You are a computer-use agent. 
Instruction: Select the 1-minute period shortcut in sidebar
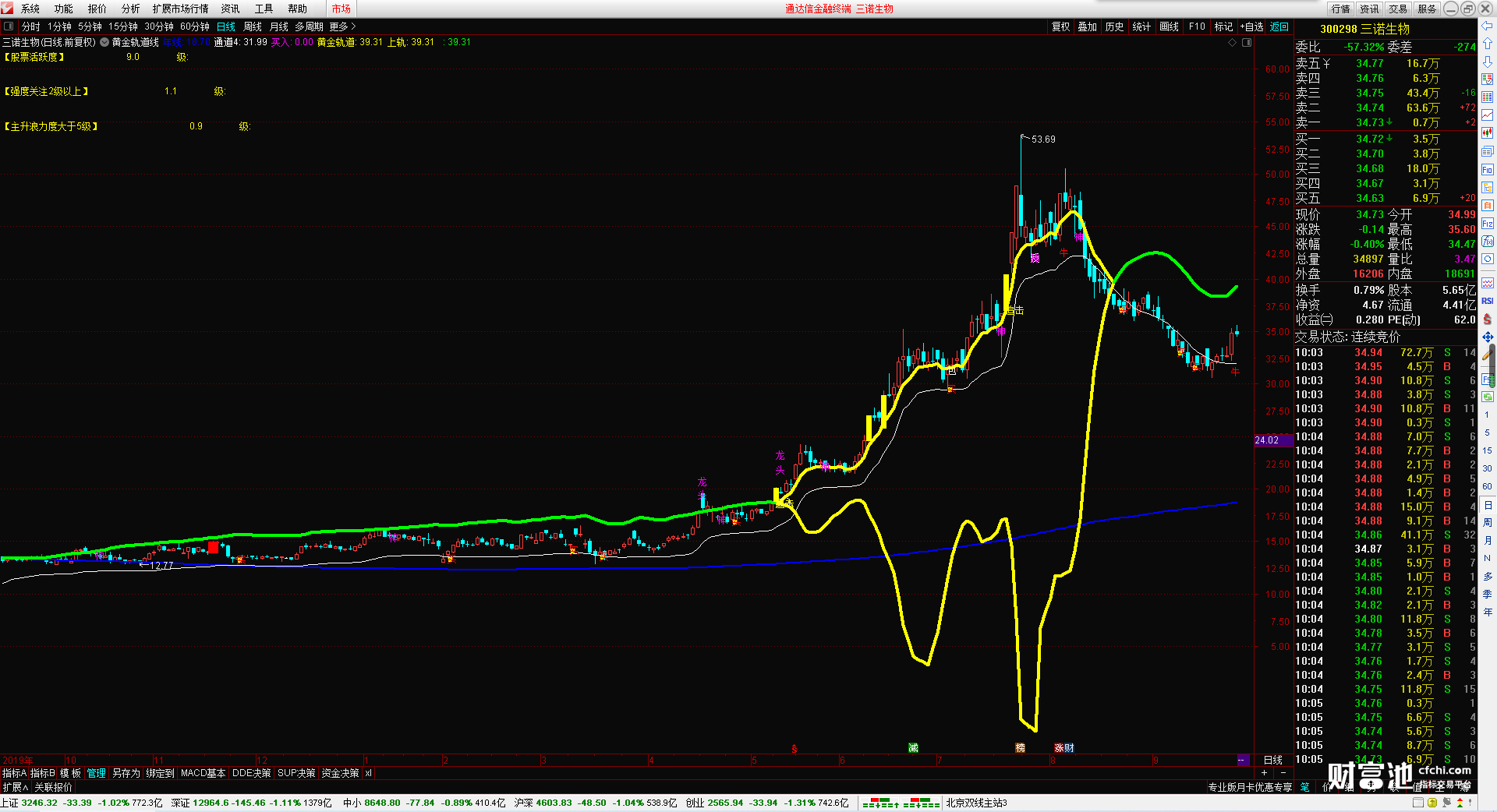[x=1487, y=415]
